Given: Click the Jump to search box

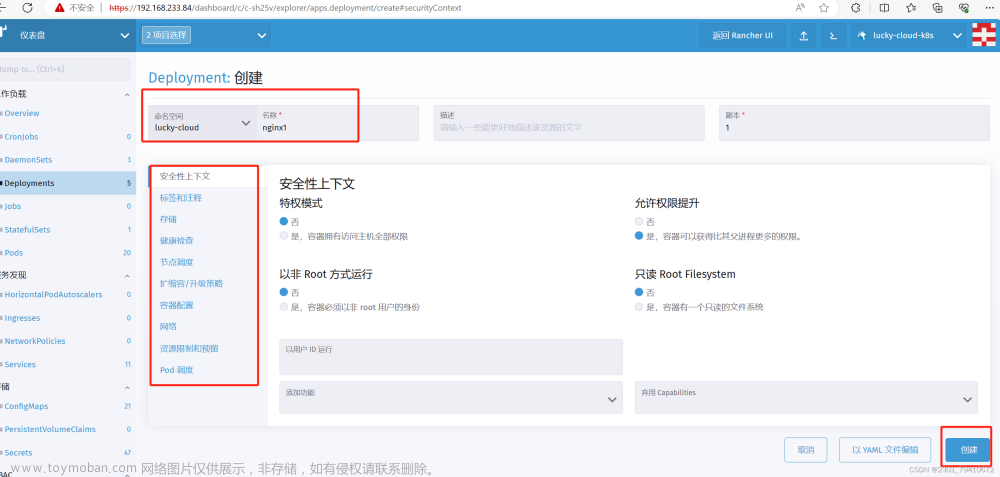Looking at the screenshot, I should tap(65, 69).
